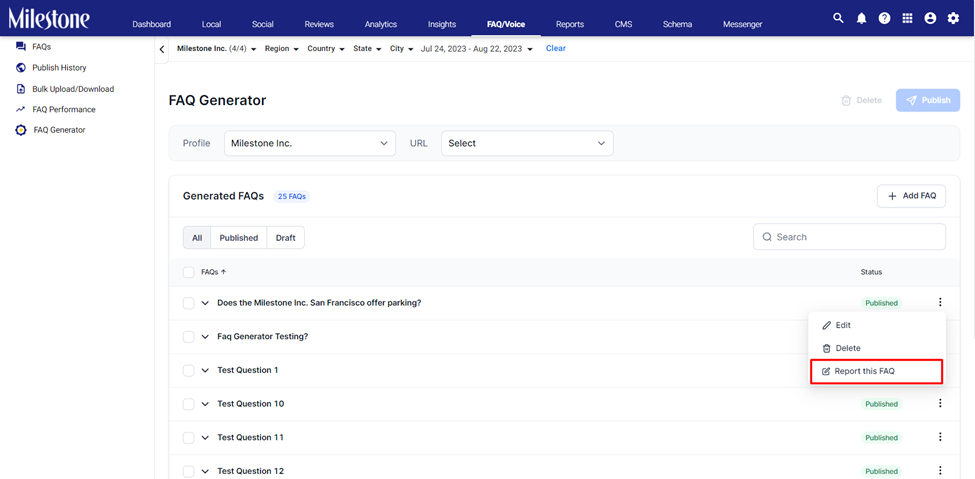Click the search magnifier icon in header
The height and width of the screenshot is (479, 975).
coord(838,18)
